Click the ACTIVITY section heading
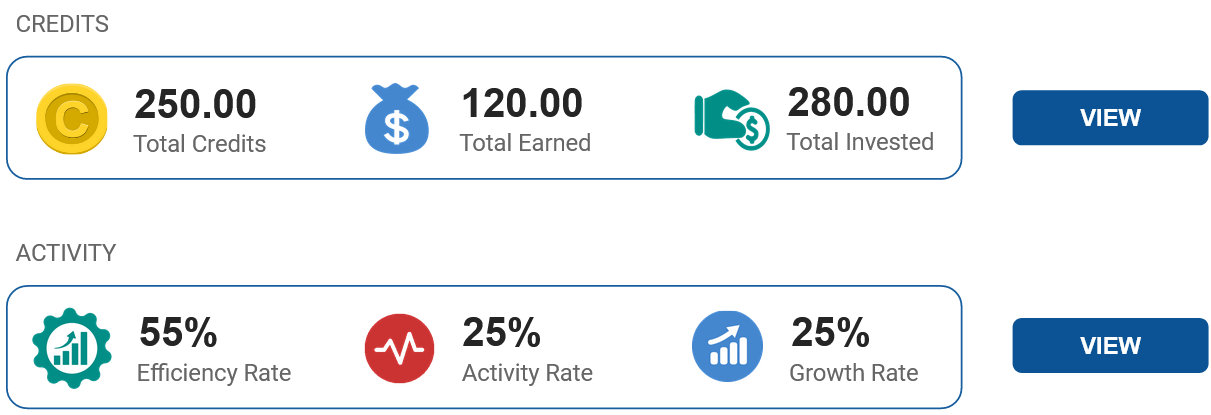Viewport: 1211px width, 415px height. click(x=66, y=253)
